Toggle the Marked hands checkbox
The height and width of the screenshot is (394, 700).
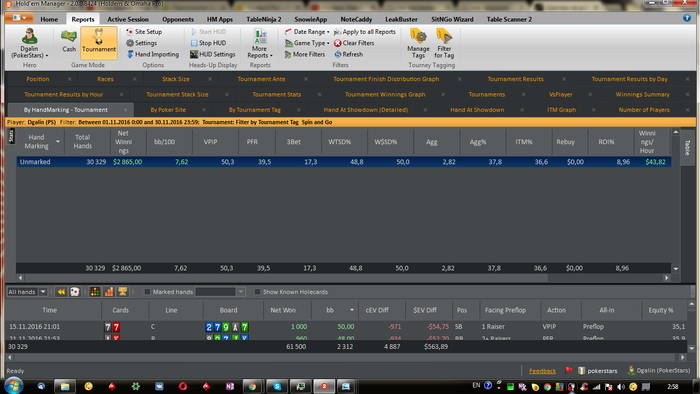(147, 292)
